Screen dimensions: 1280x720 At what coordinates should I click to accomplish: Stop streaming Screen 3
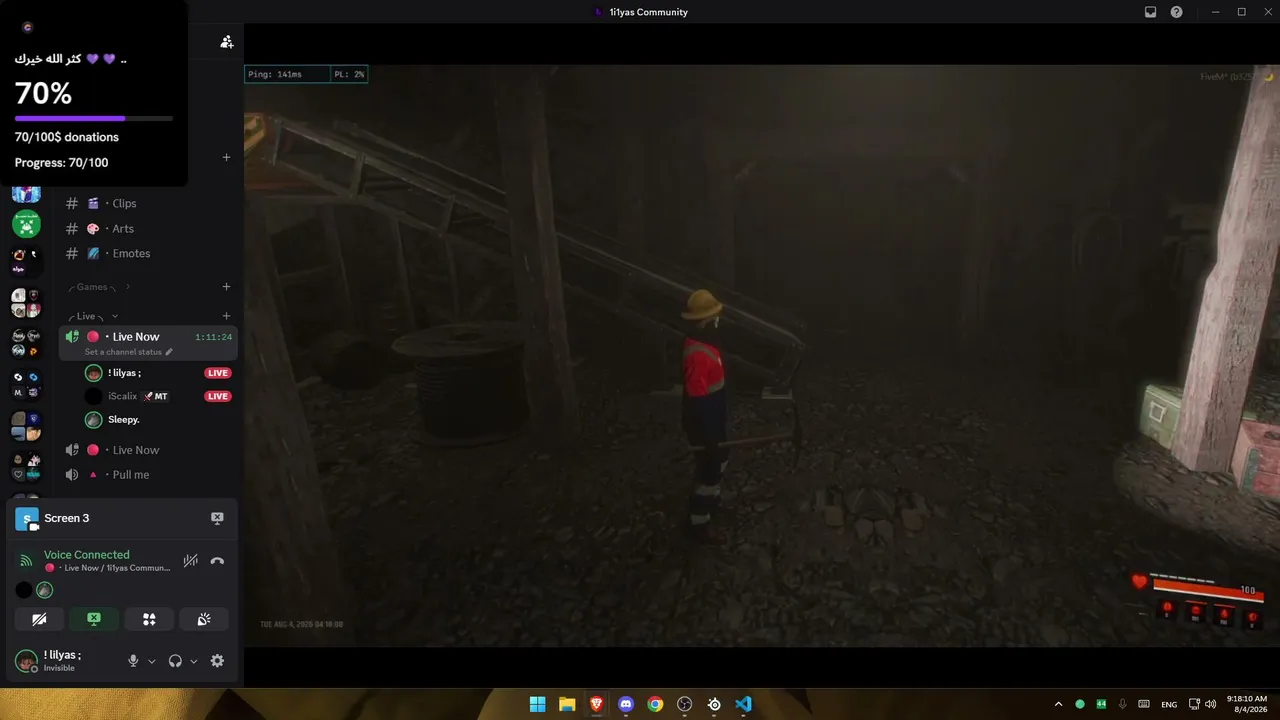tap(217, 518)
